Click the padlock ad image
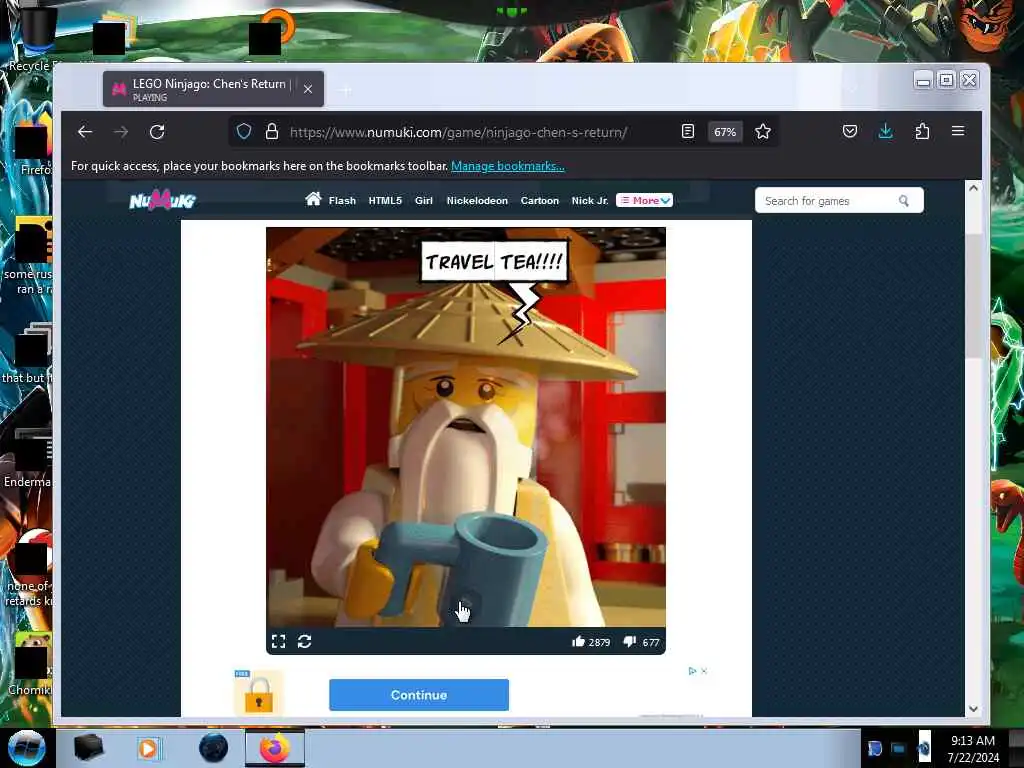Screen dimensions: 1024x768 259,693
